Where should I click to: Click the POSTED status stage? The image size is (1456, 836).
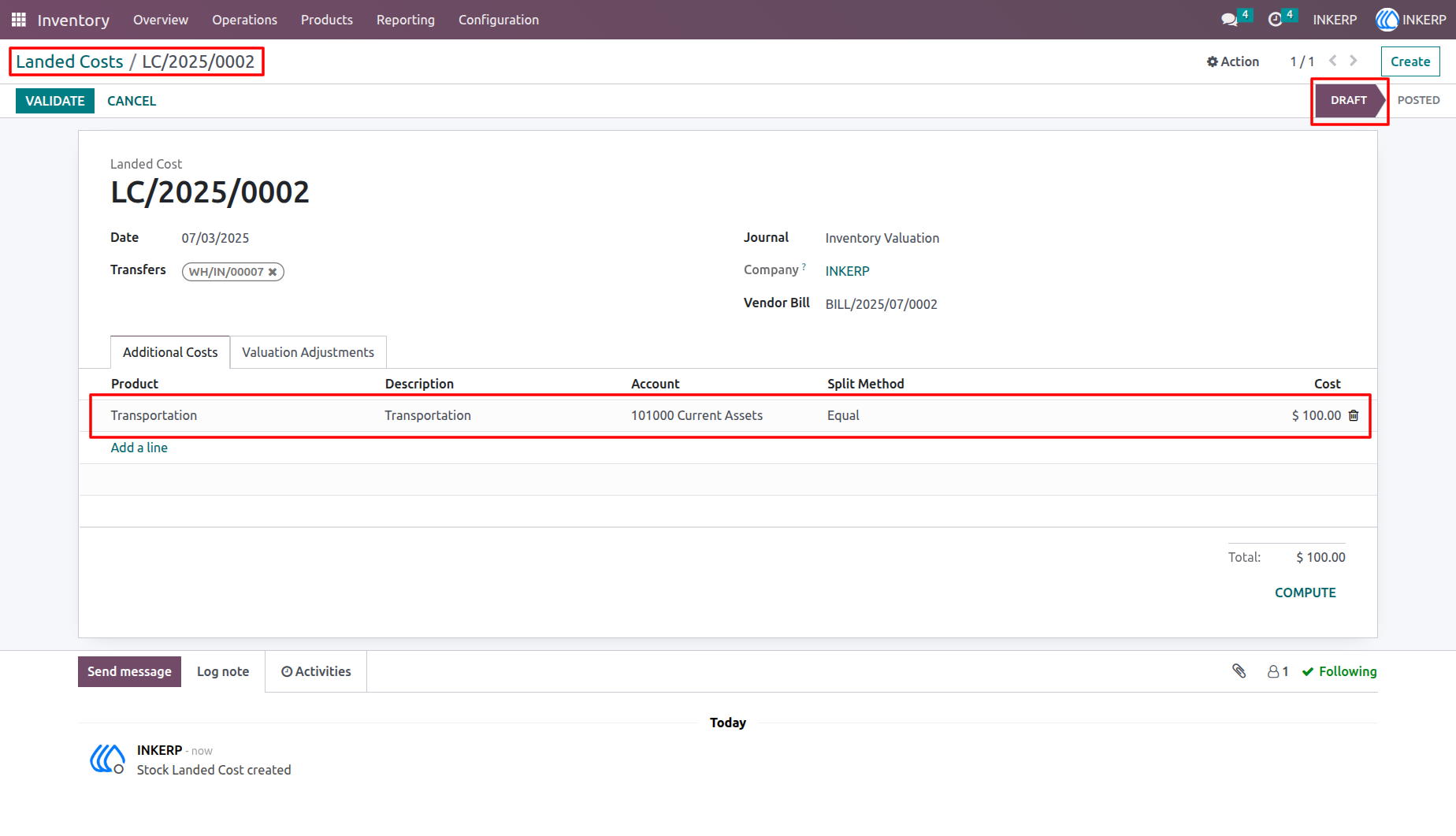tap(1418, 100)
